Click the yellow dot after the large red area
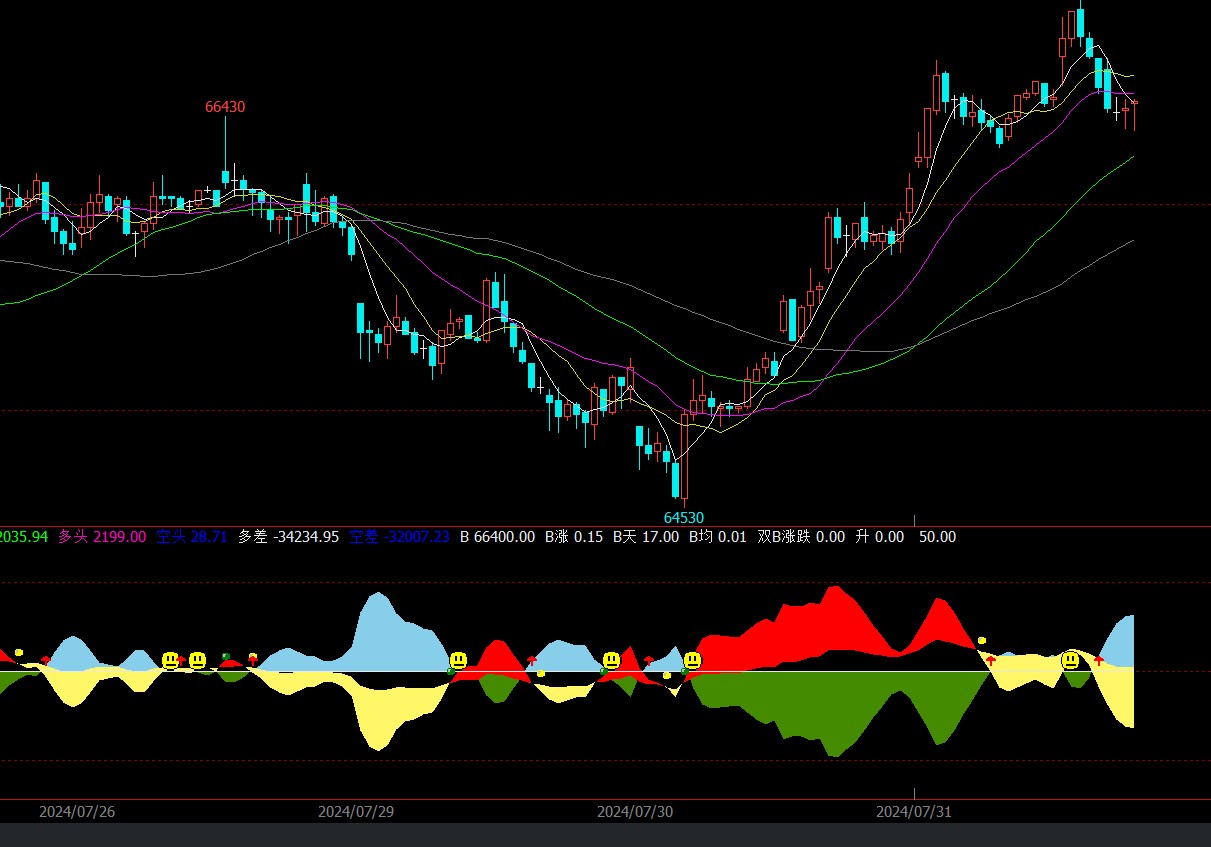 click(x=982, y=640)
